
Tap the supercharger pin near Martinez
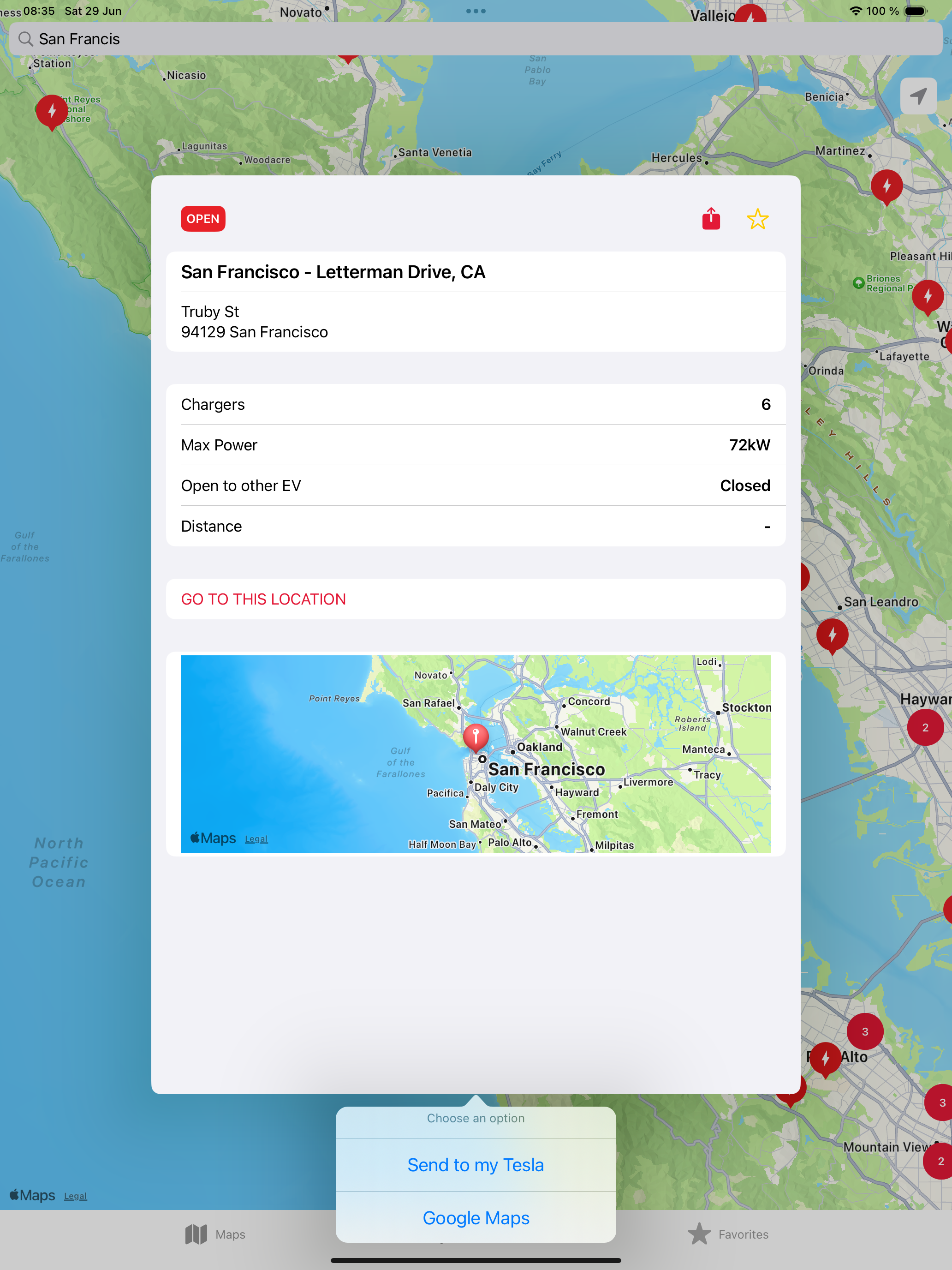(x=887, y=186)
